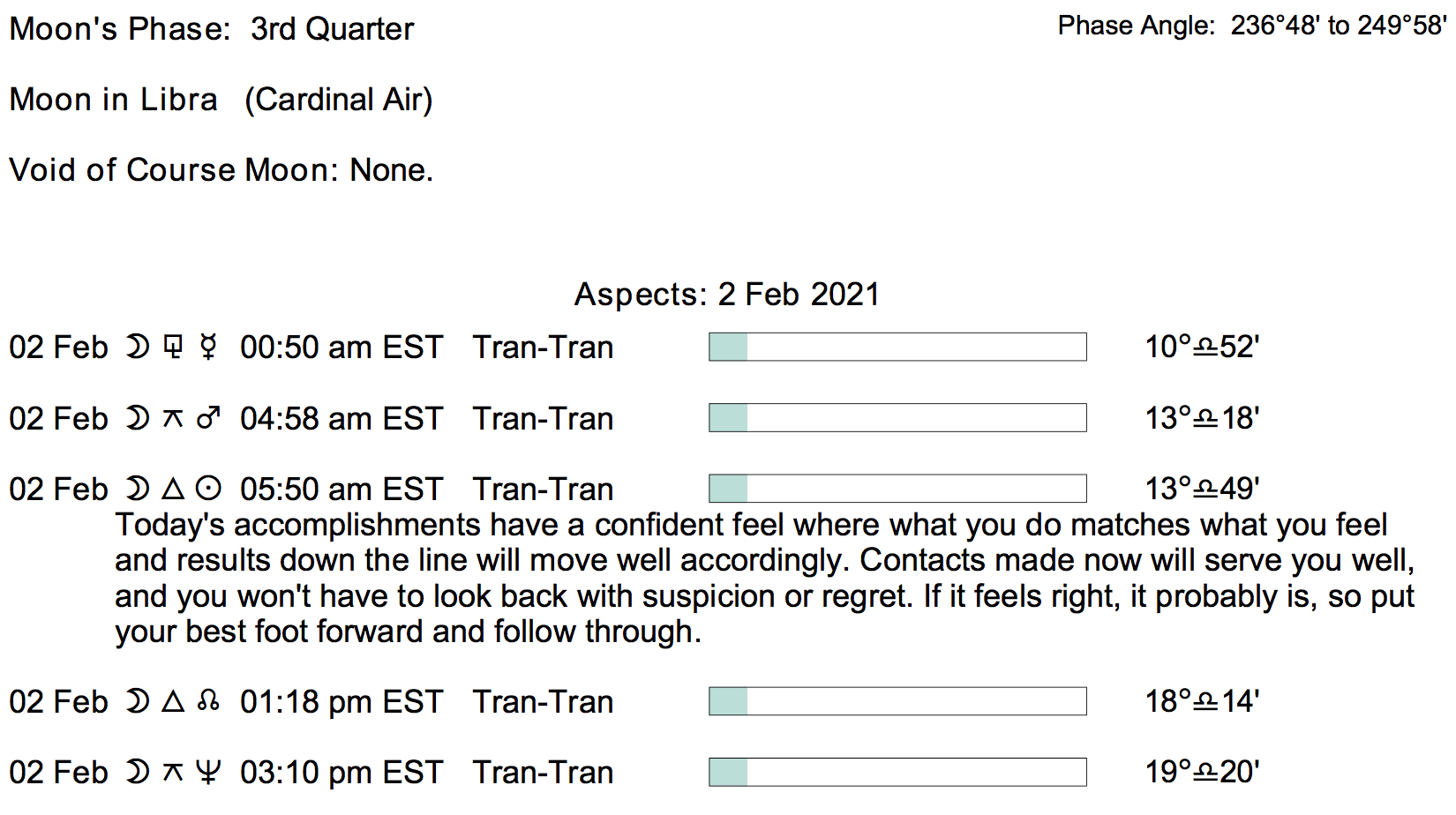1456x815 pixels.
Task: Click the Libra glyph in the 10°52' position
Action: coord(1205,348)
